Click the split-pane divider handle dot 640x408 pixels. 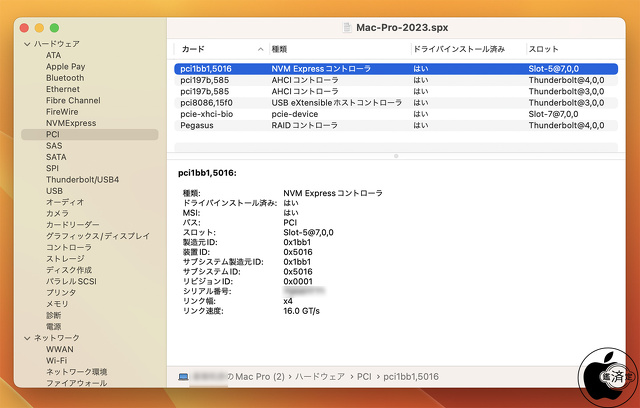[396, 156]
